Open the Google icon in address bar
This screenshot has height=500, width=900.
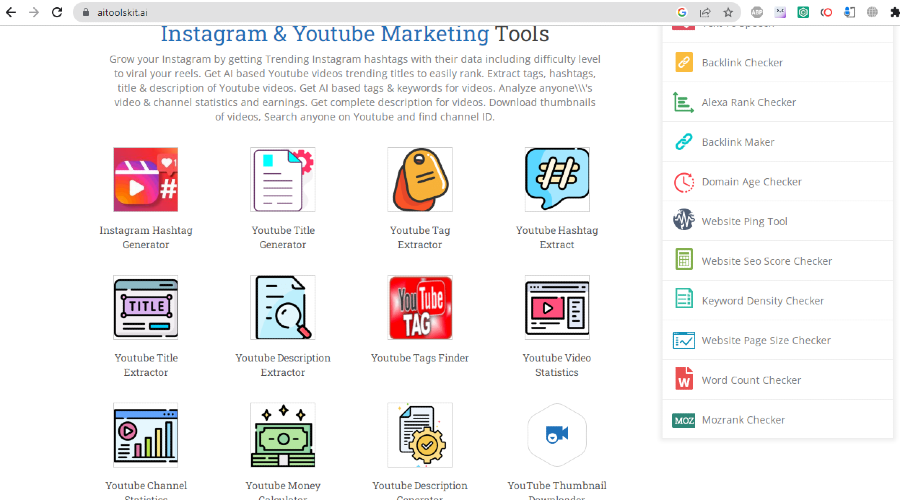pyautogui.click(x=682, y=12)
